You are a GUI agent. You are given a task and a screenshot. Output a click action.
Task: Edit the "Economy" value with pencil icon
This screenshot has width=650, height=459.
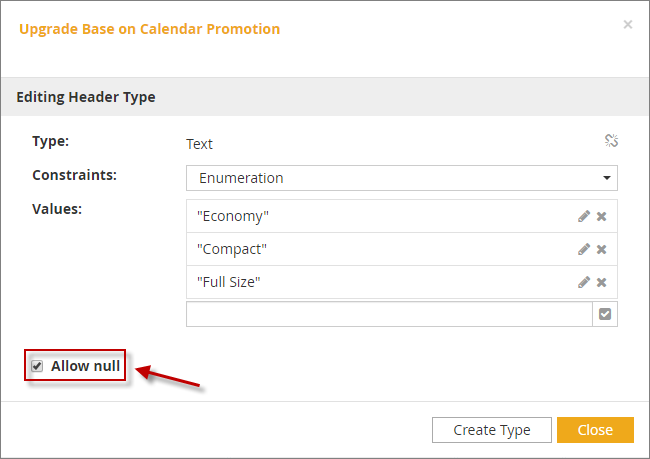click(x=584, y=216)
